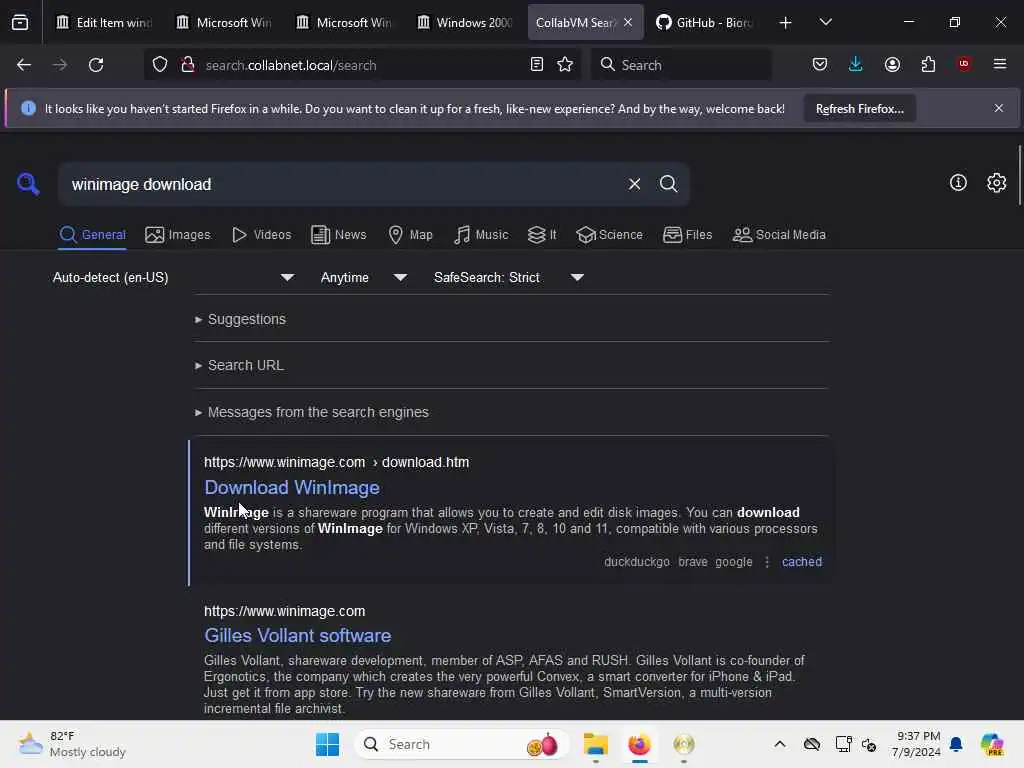Select the Science search category

[x=609, y=235]
